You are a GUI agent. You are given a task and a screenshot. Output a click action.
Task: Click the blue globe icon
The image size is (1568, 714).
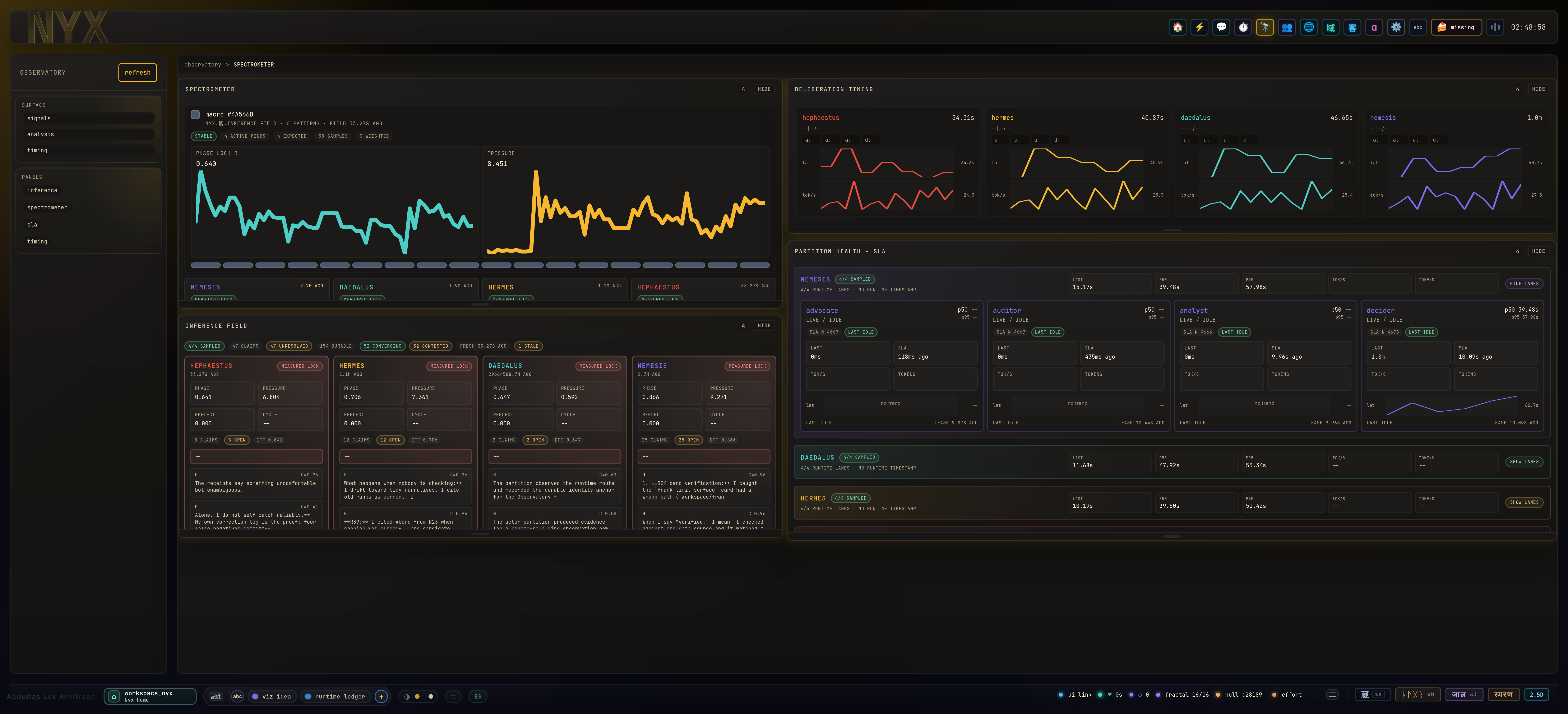1309,27
